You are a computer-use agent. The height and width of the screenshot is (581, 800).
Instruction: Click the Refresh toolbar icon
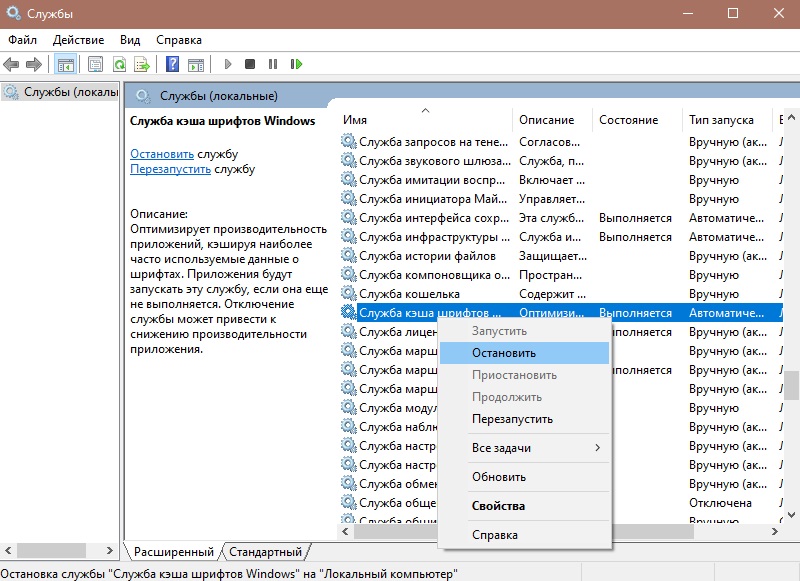coord(119,64)
